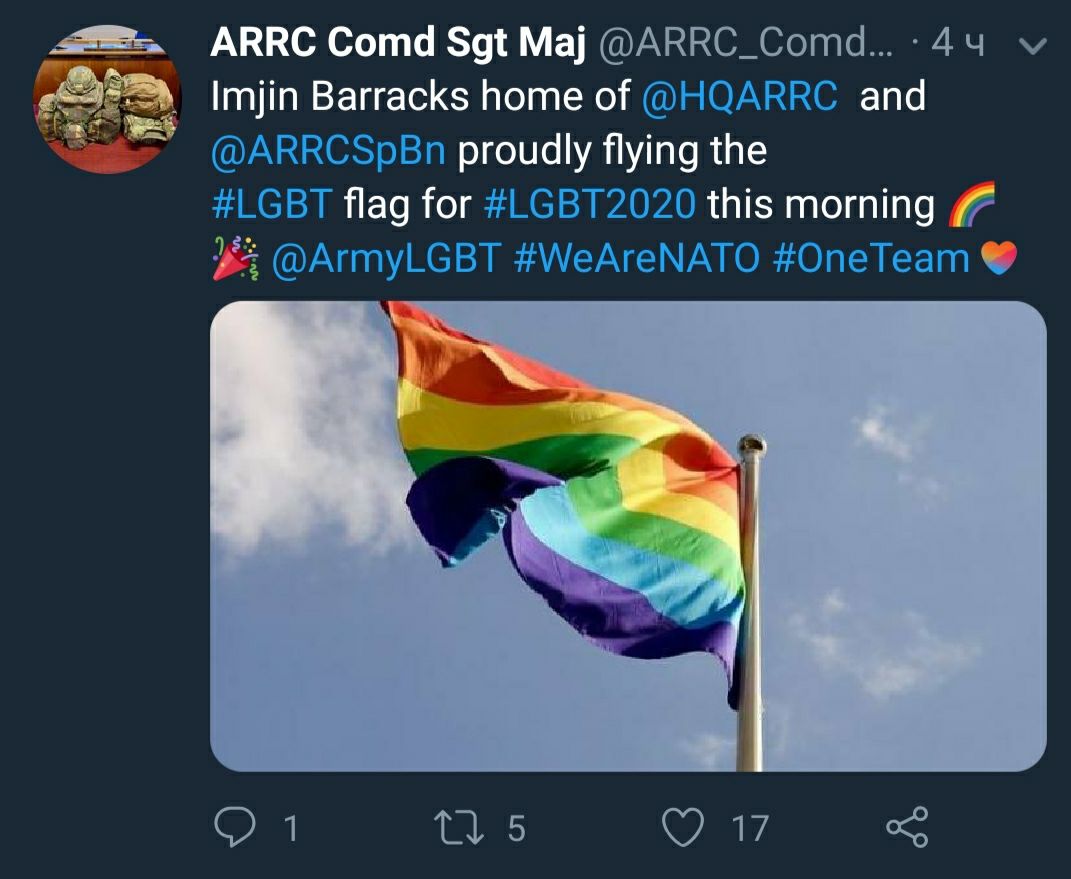
Task: View the likes count 17
Action: tap(751, 828)
